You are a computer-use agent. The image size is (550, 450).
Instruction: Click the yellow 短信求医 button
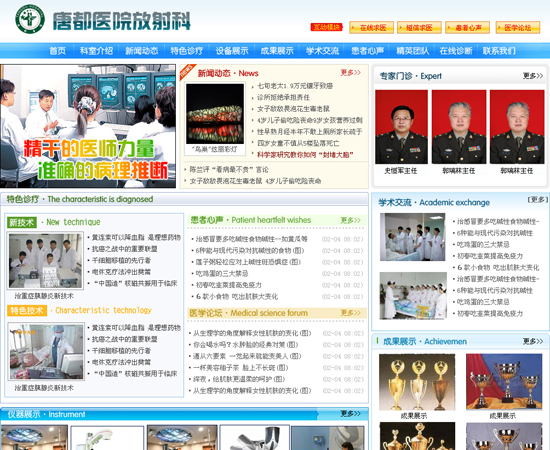coord(419,28)
